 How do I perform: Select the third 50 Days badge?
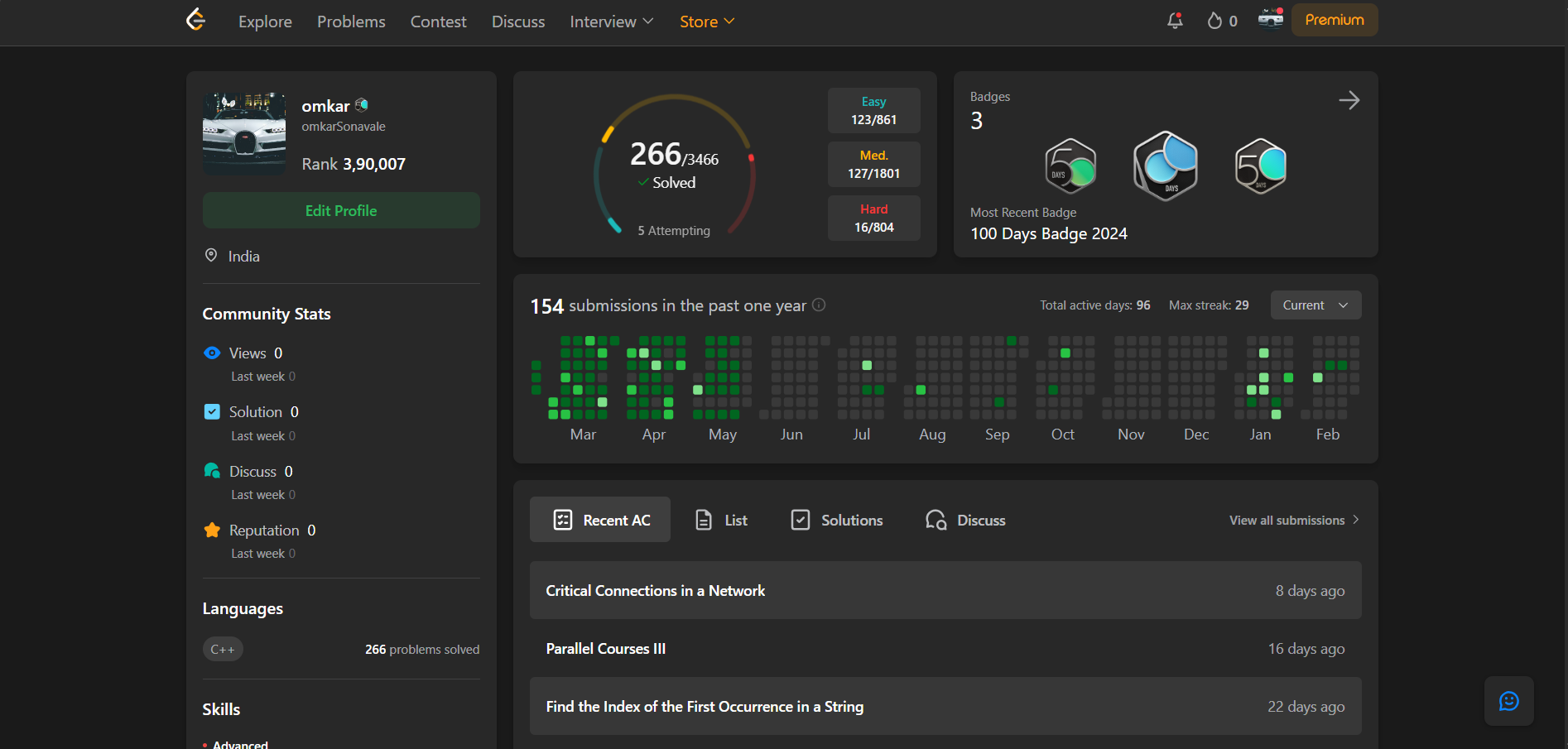point(1261,166)
